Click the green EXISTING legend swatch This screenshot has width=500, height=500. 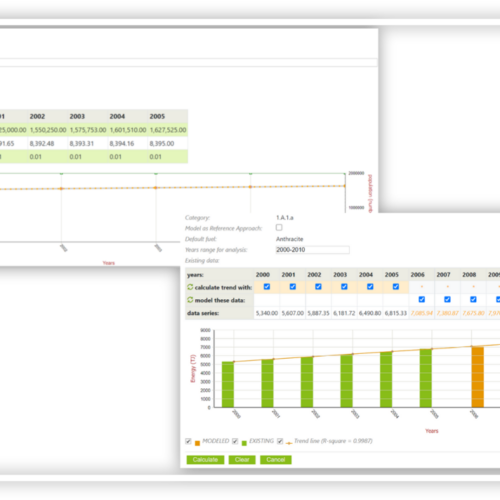click(x=244, y=443)
